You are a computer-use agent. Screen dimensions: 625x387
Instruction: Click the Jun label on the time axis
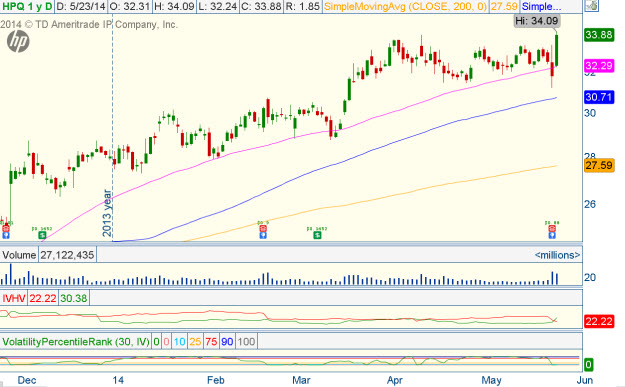point(584,380)
